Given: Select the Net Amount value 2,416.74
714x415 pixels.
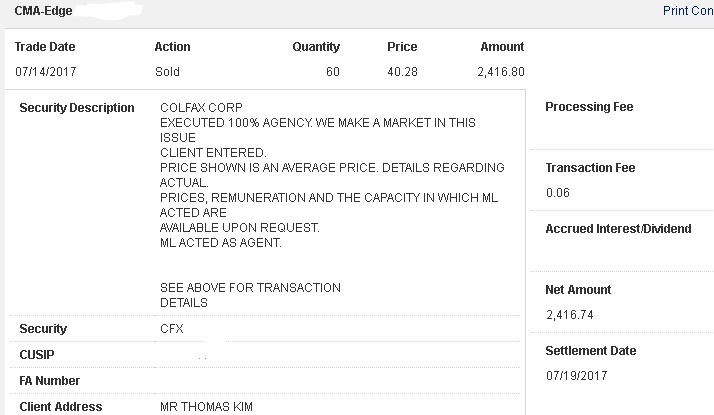Looking at the screenshot, I should [568, 315].
